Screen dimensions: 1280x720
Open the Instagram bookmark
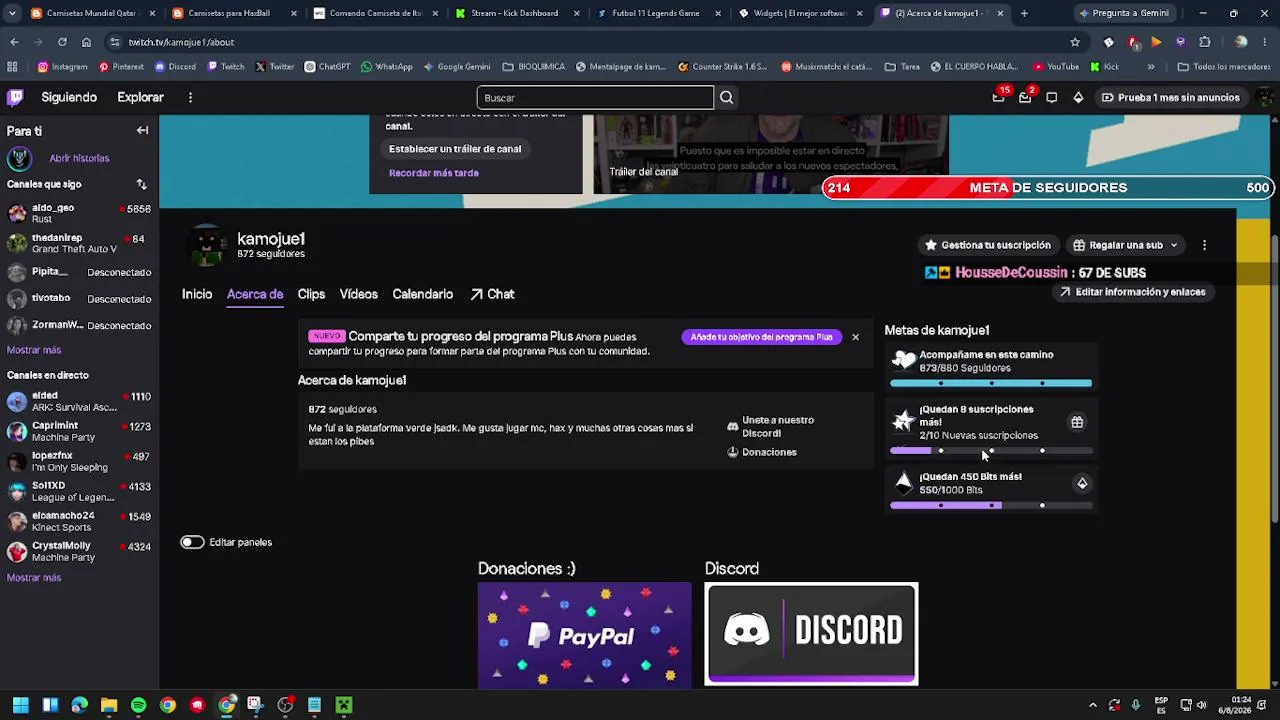coord(62,67)
